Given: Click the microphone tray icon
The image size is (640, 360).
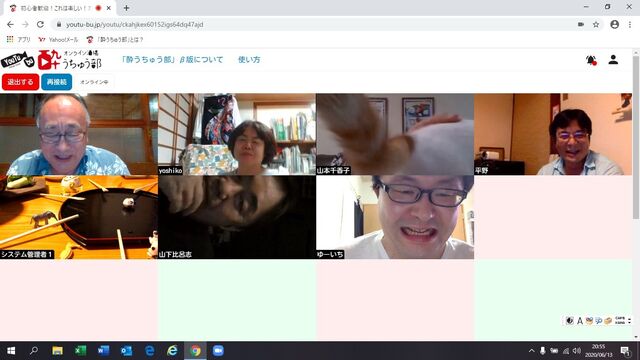Looking at the screenshot, I should tap(542, 351).
